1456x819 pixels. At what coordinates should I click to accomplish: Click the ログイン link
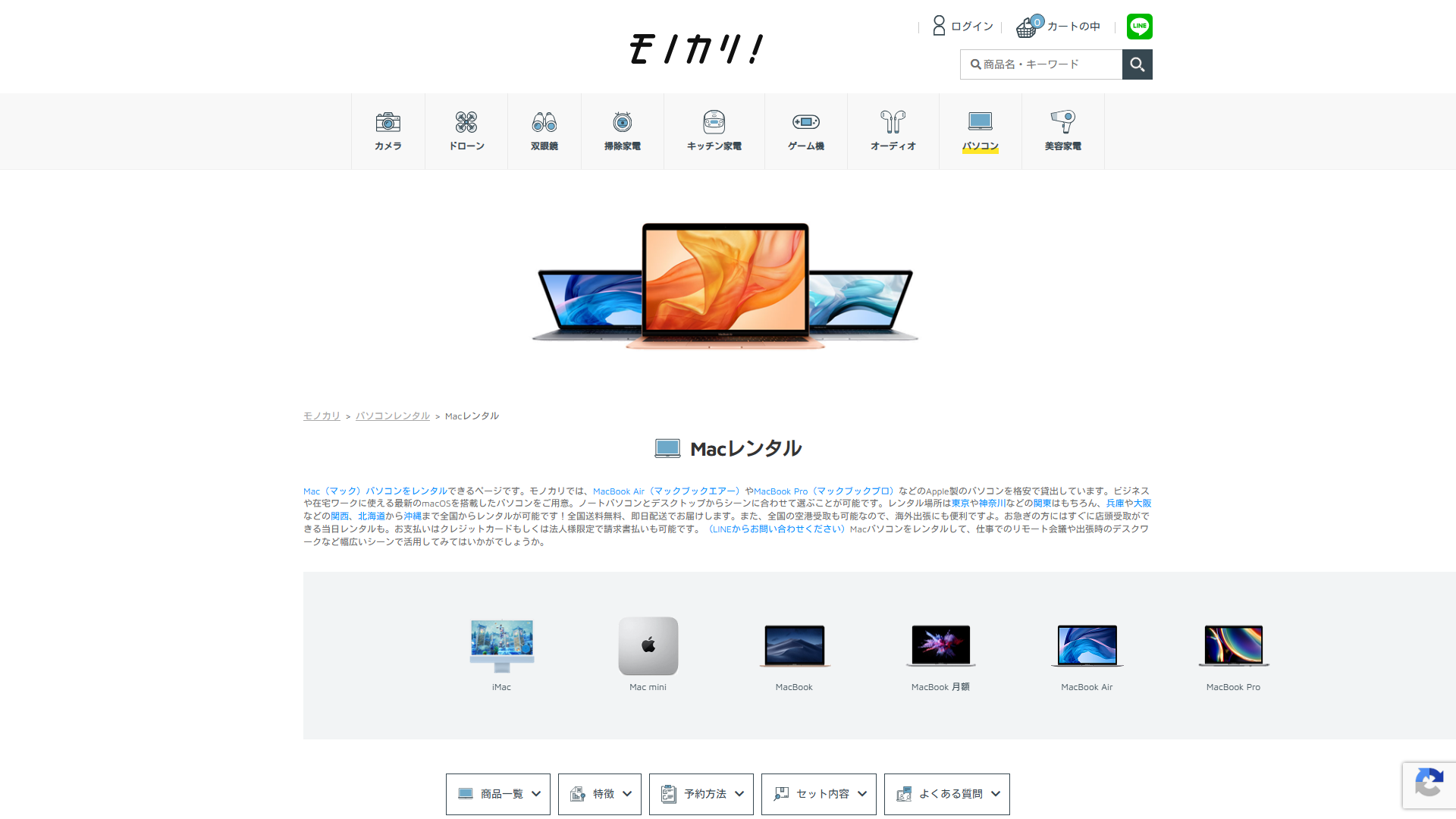[x=971, y=27]
